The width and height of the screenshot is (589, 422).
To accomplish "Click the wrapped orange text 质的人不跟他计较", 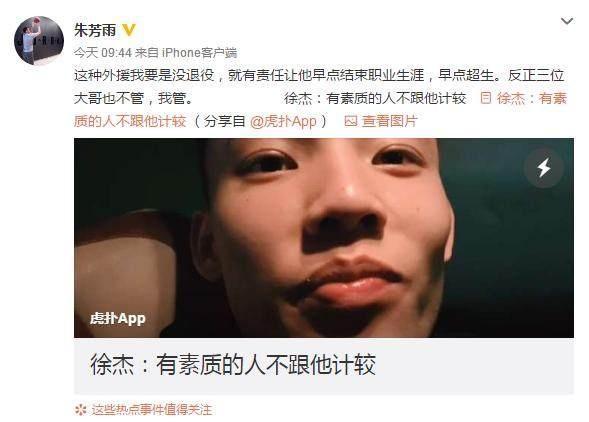I will pos(130,121).
